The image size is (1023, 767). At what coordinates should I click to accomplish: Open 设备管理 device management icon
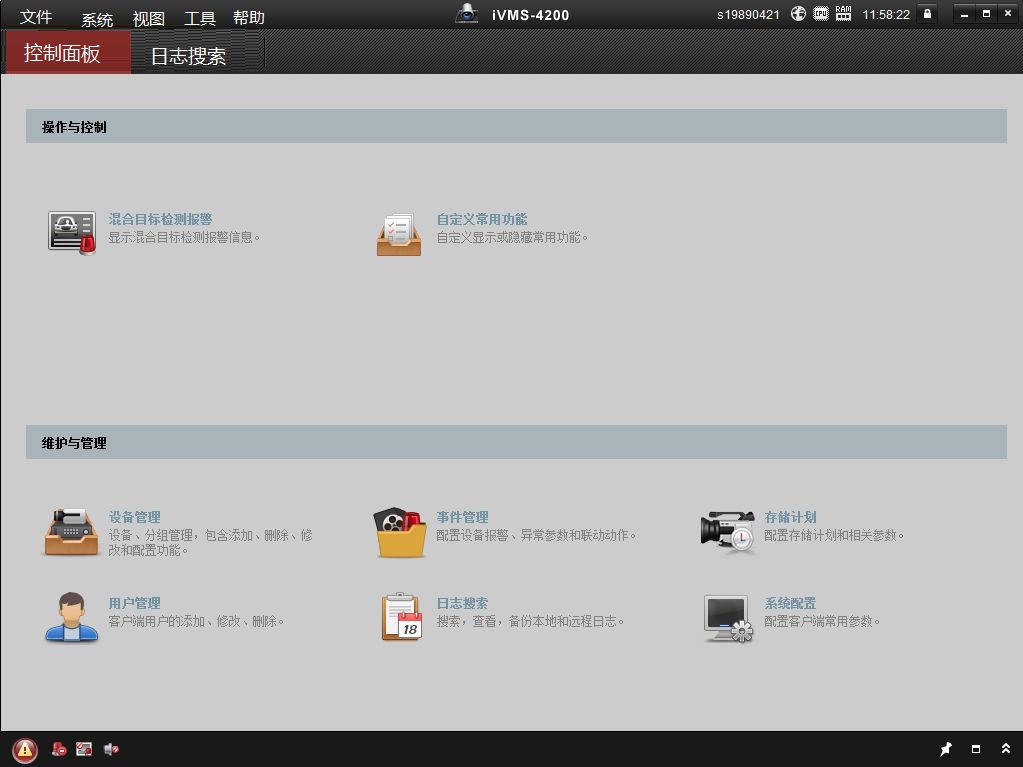(x=71, y=531)
